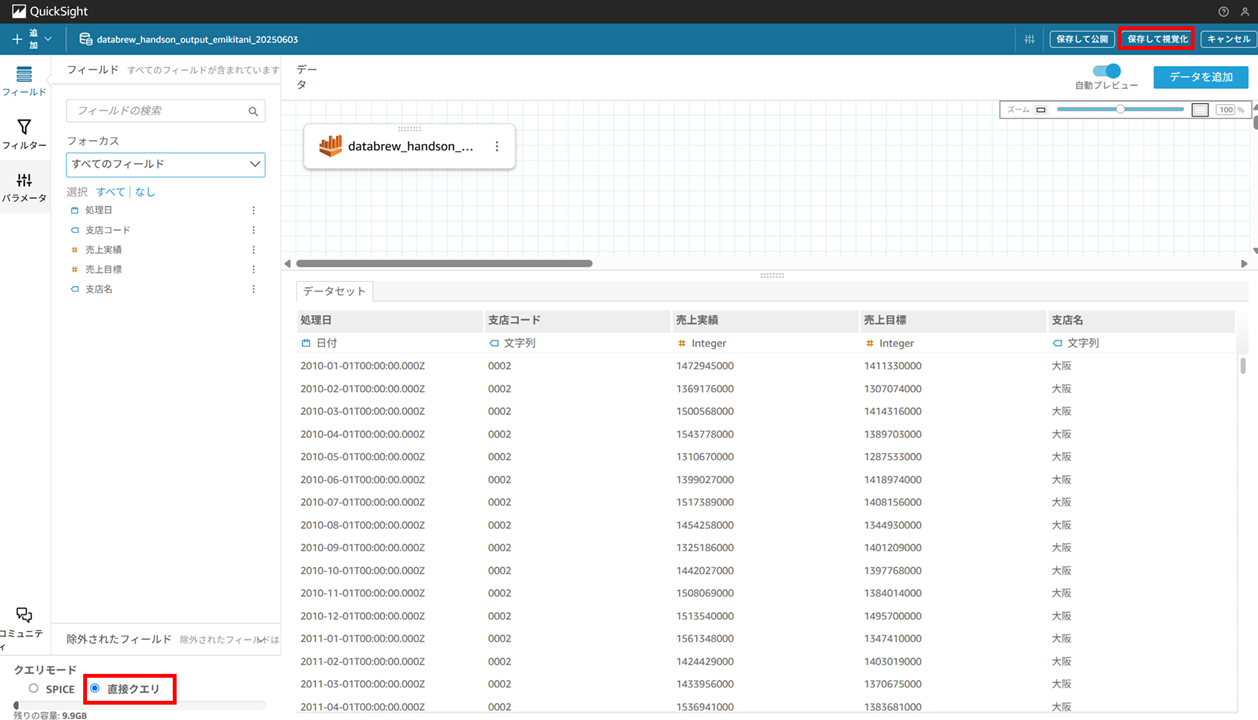Select 処理日 field in list

pyautogui.click(x=99, y=211)
